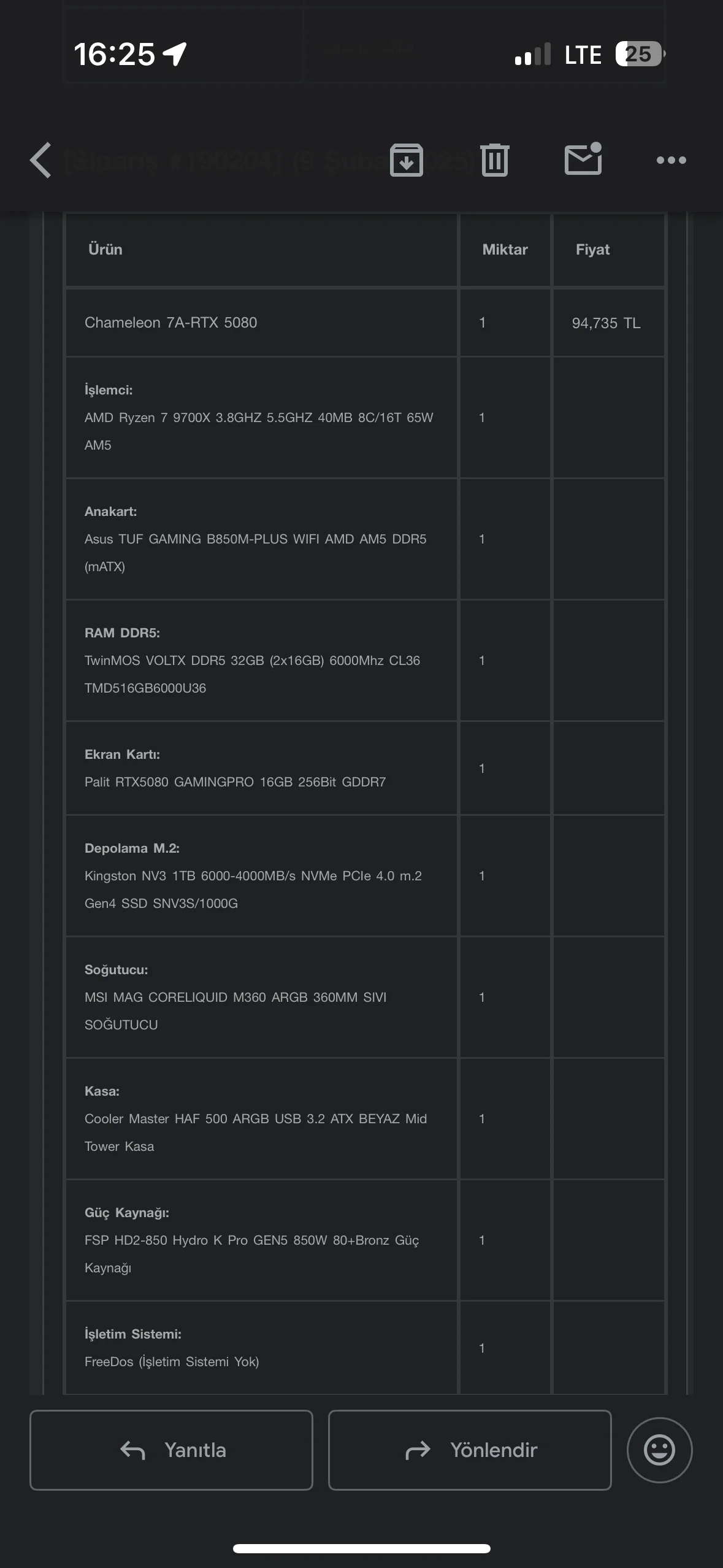Tap the location arrow beside the clock
The height and width of the screenshot is (1568, 723).
[175, 54]
